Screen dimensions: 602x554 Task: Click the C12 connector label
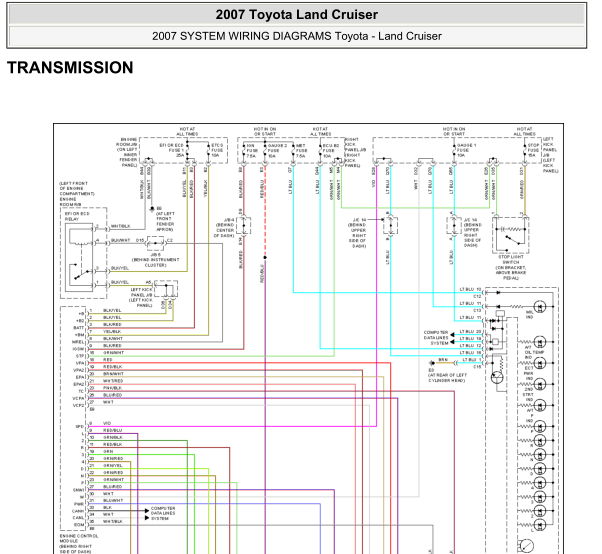click(477, 296)
